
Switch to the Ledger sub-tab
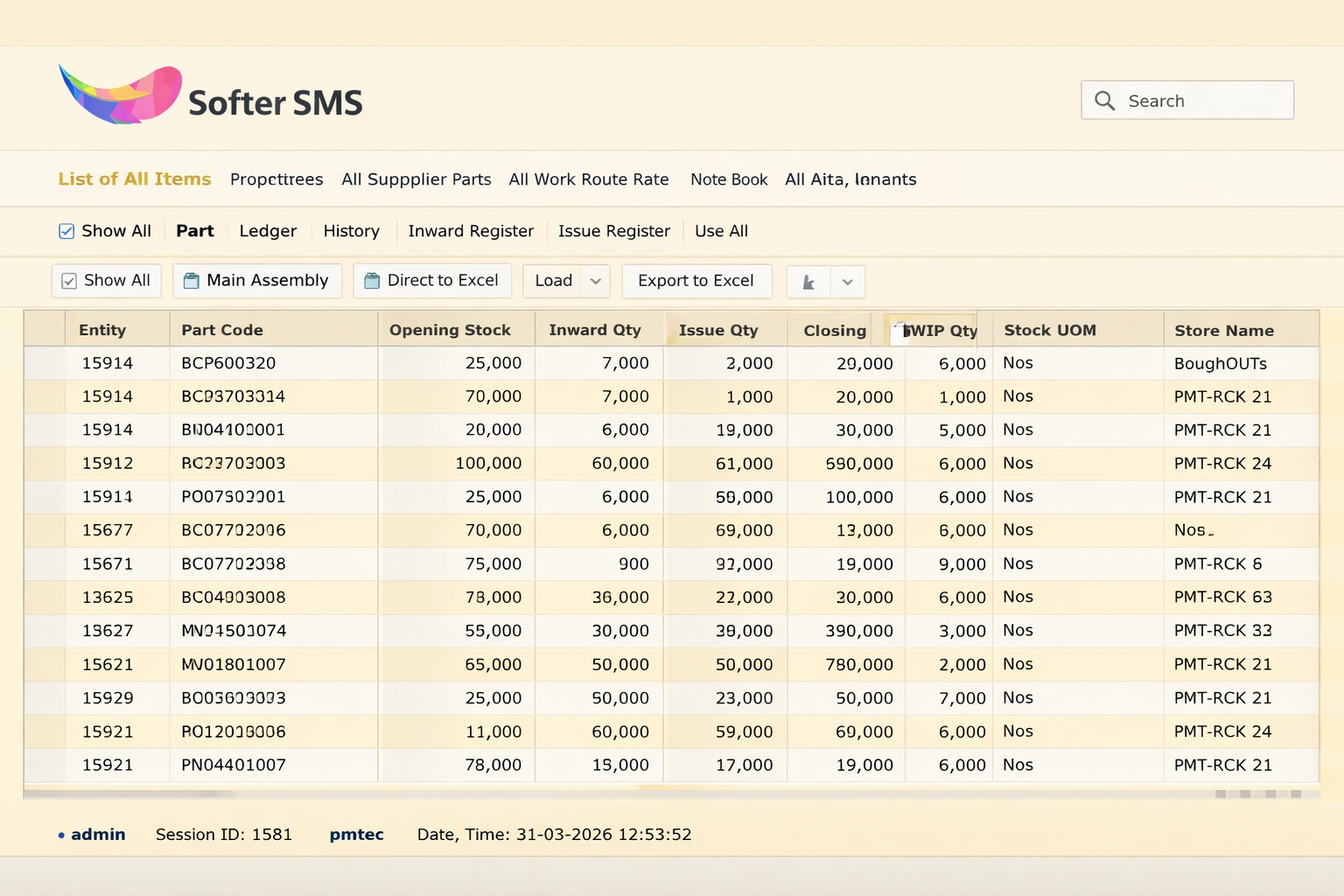click(268, 231)
